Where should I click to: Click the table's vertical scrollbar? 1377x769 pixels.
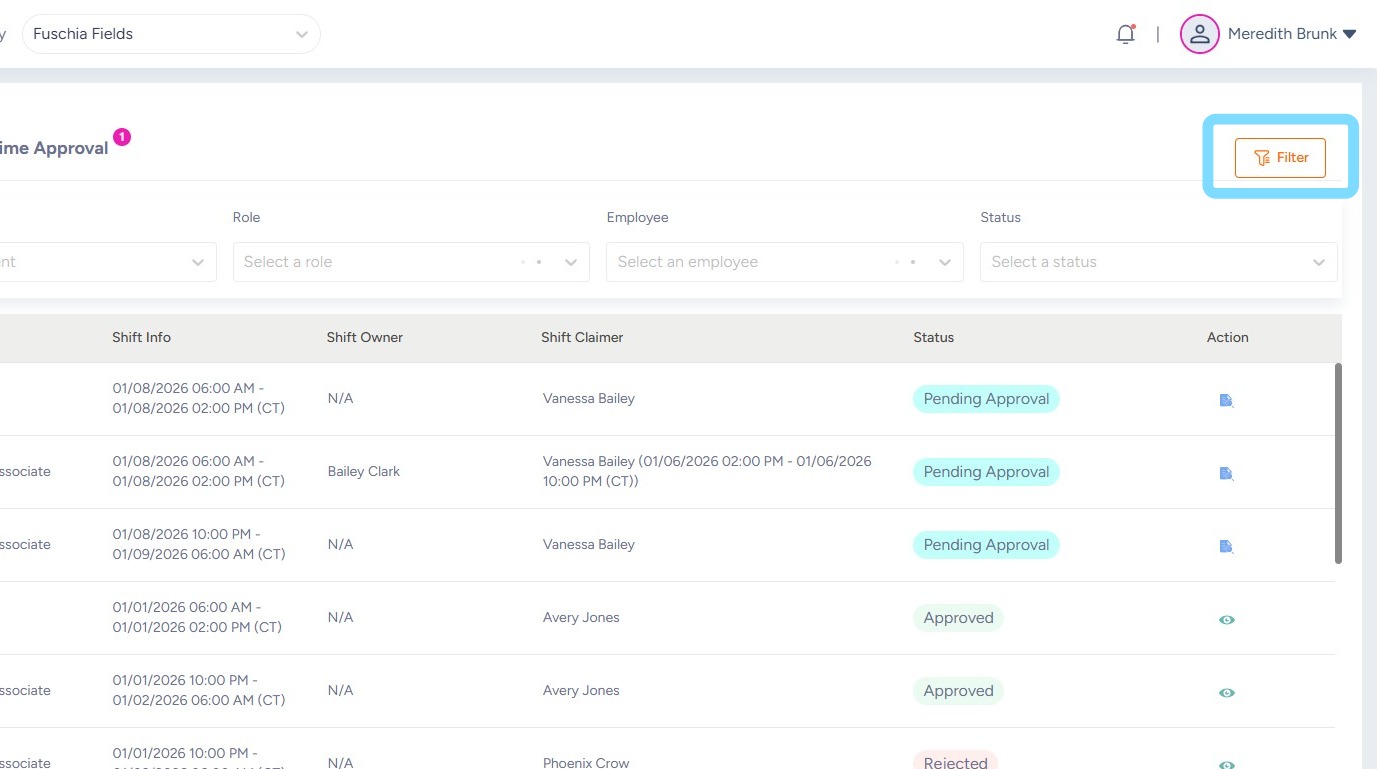click(x=1338, y=463)
